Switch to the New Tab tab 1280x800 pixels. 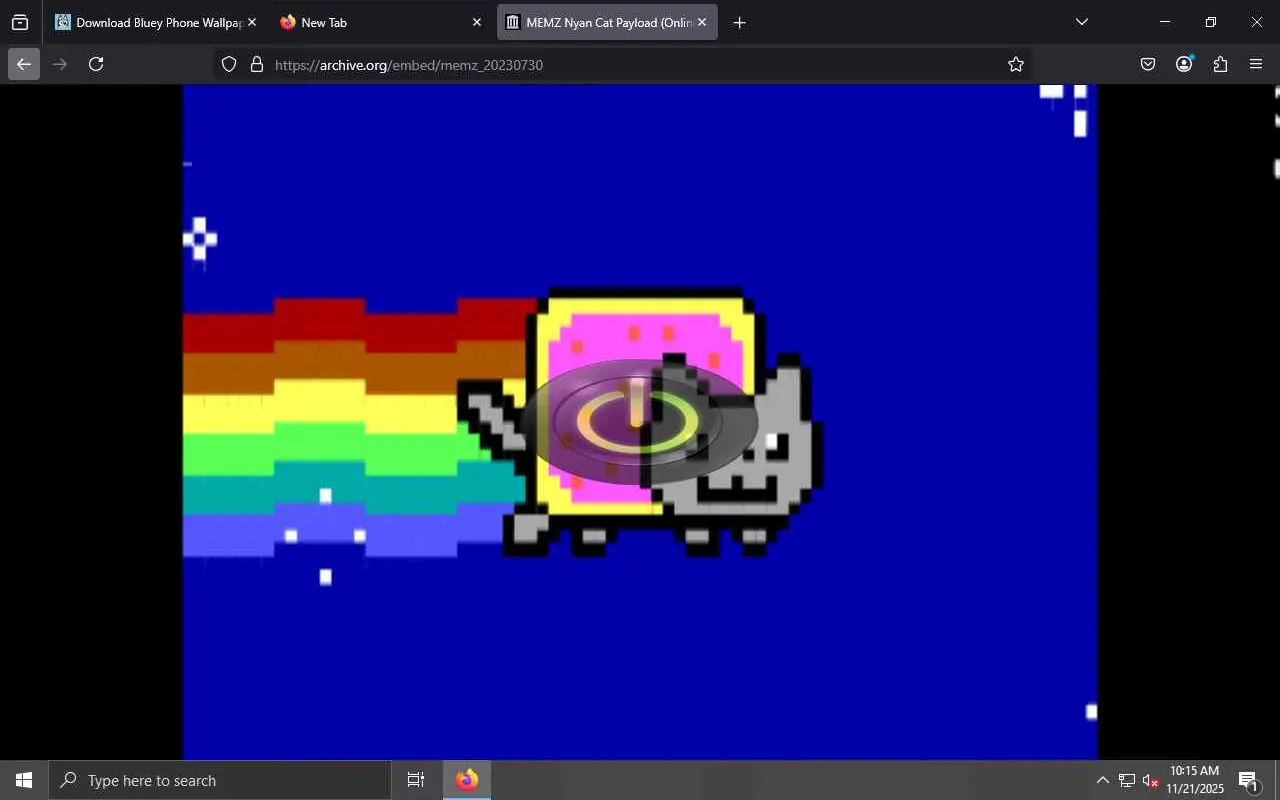(x=381, y=22)
